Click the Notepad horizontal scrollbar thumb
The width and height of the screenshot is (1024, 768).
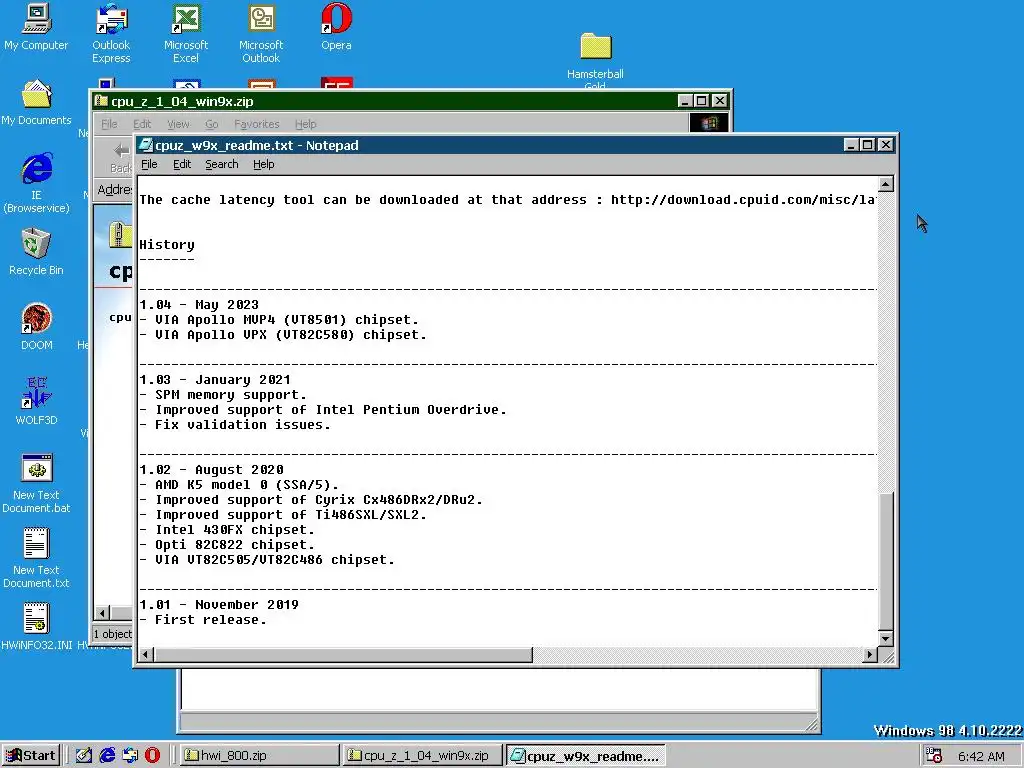[343, 654]
